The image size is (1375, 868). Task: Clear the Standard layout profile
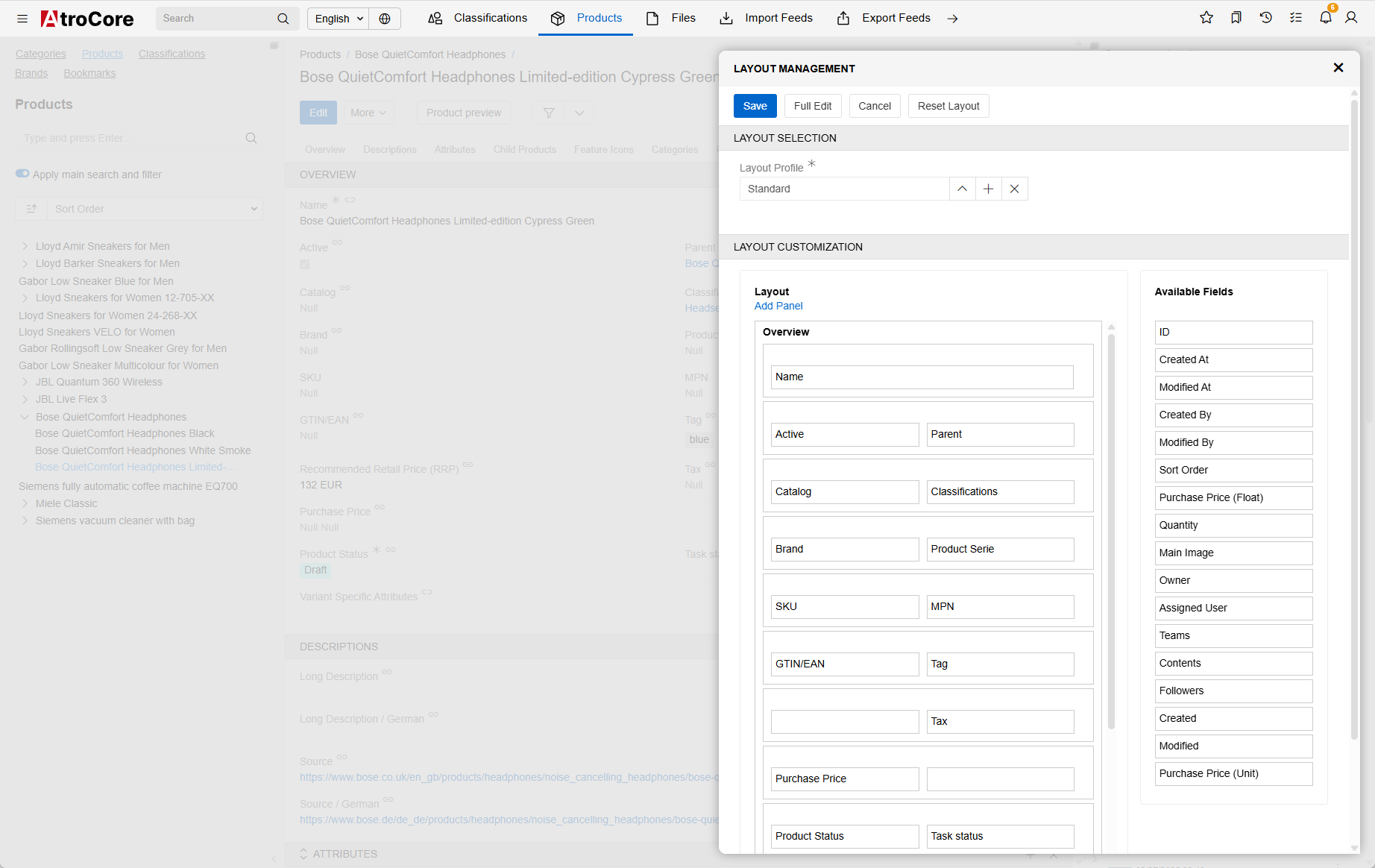click(x=1015, y=189)
